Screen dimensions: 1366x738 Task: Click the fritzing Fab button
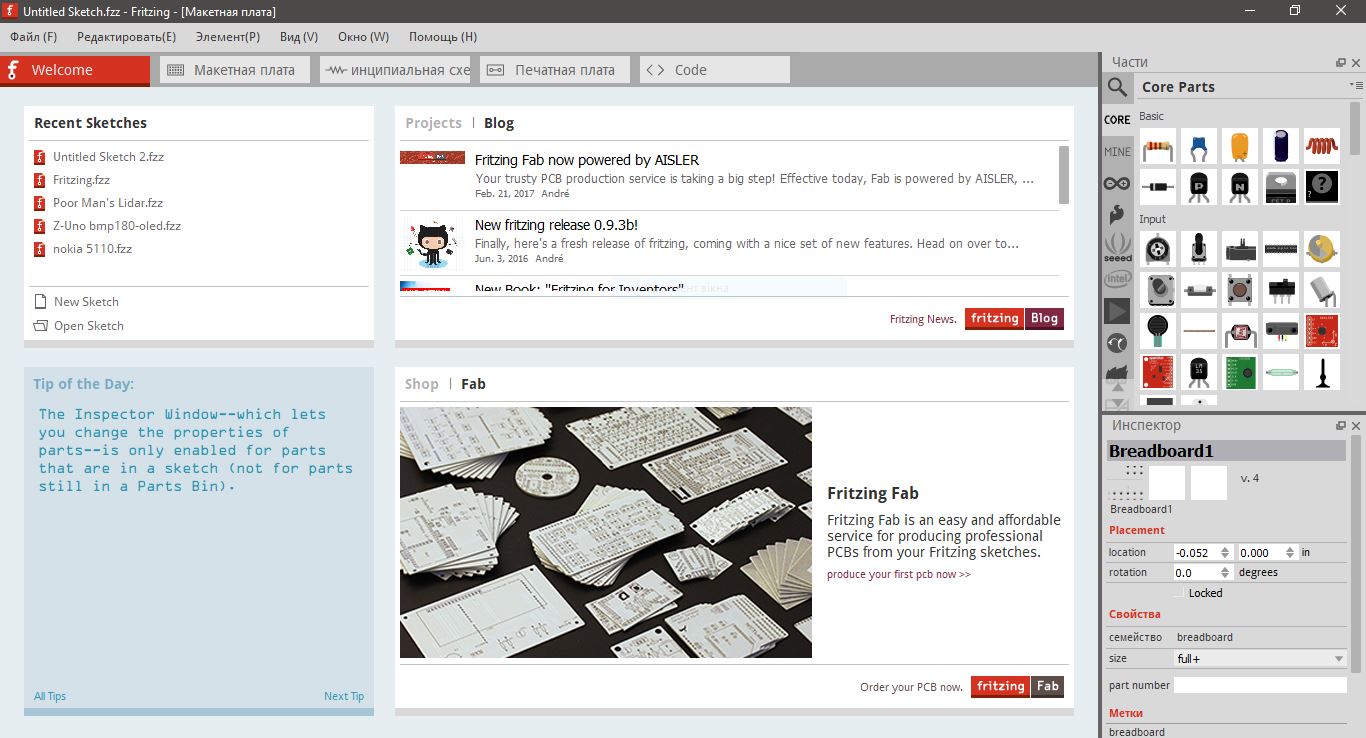pos(1017,687)
